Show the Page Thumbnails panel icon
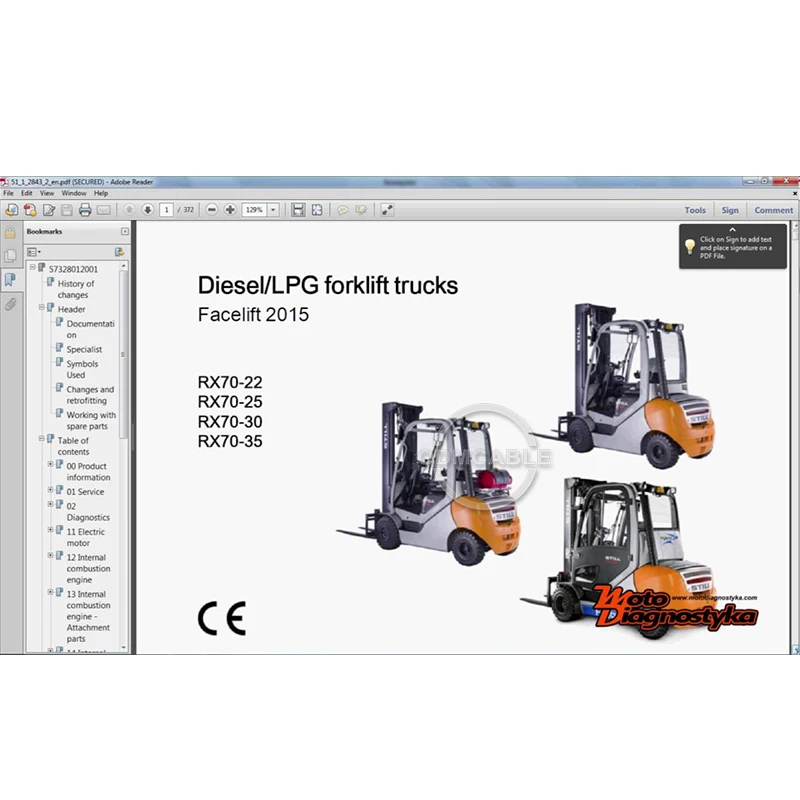 [x=10, y=256]
